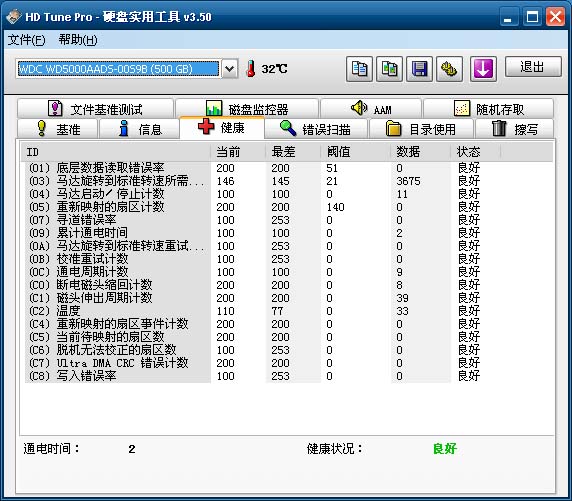Minimize the HD Tune Pro window
The width and height of the screenshot is (572, 501).
pyautogui.click(x=508, y=17)
